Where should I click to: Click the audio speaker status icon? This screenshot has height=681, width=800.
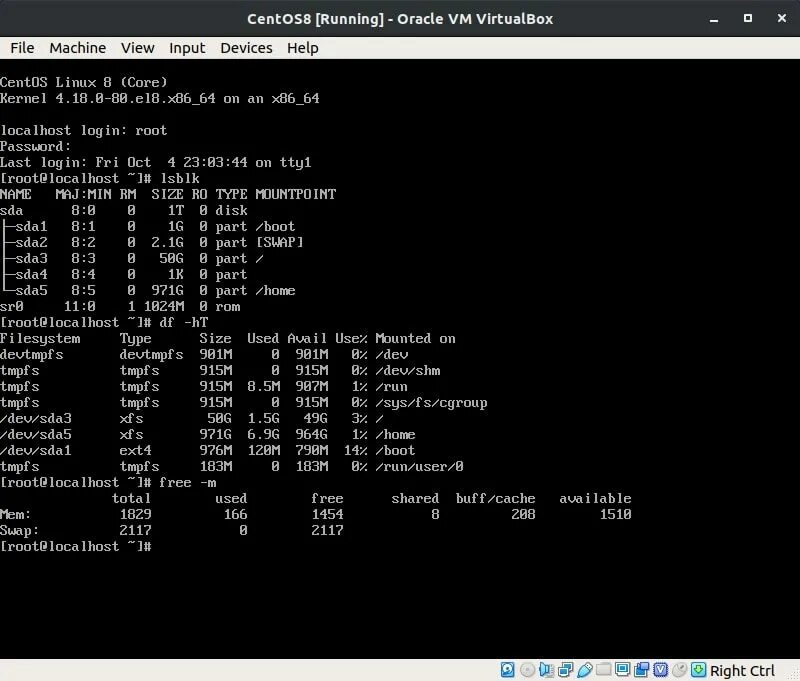pyautogui.click(x=546, y=669)
